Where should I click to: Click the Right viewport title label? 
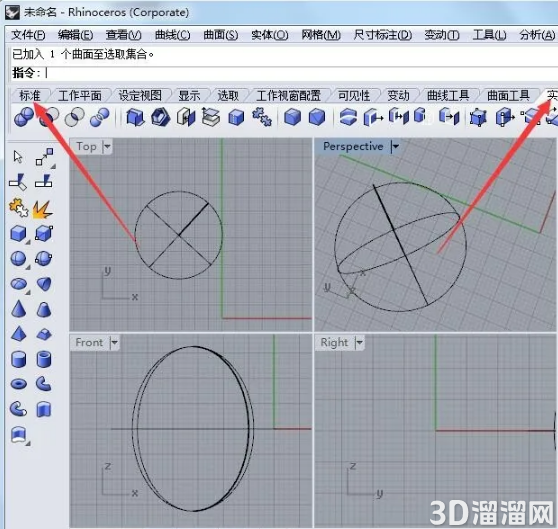pyautogui.click(x=334, y=343)
